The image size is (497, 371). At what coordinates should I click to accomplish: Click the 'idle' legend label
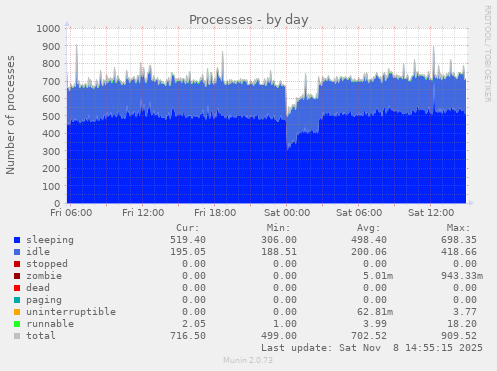(38, 252)
